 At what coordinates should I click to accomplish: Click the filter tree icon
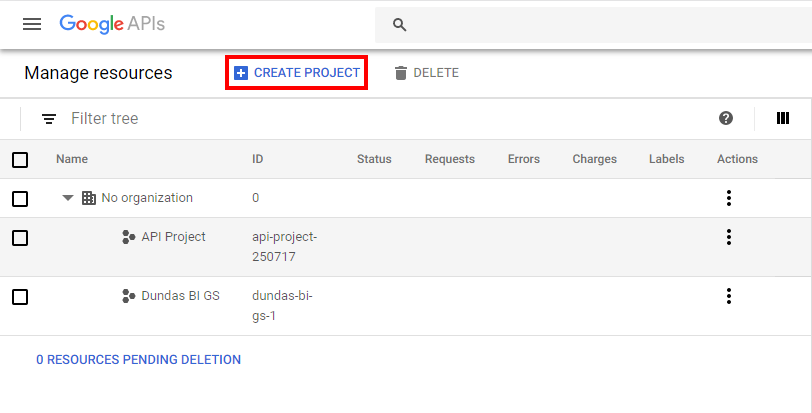point(49,119)
